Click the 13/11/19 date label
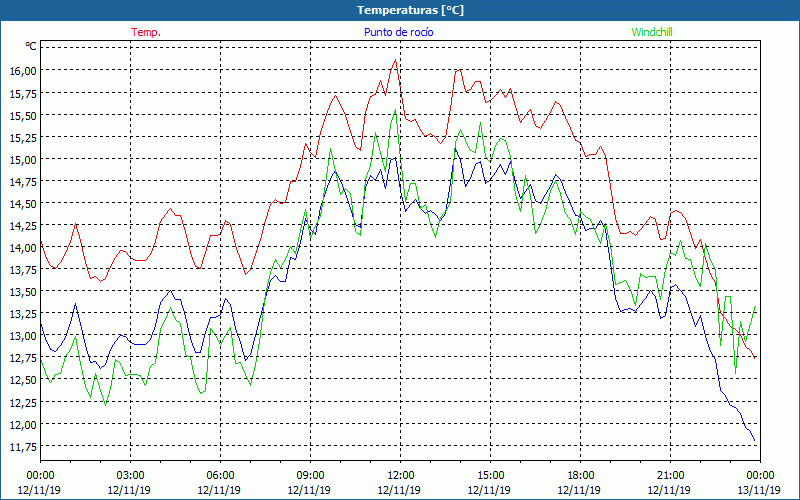Screen dimensions: 800x500 (x=759, y=490)
